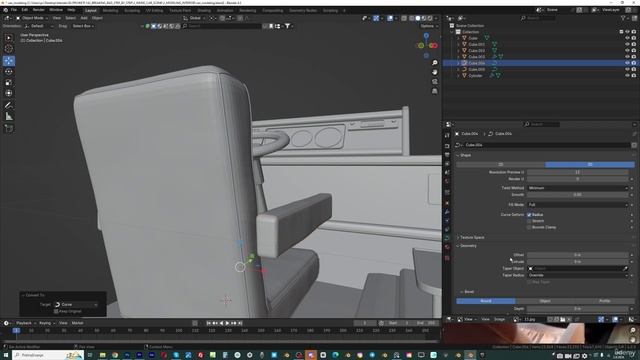Open the File menu
Image resolution: width=640 pixels, height=360 pixels.
pyautogui.click(x=13, y=10)
